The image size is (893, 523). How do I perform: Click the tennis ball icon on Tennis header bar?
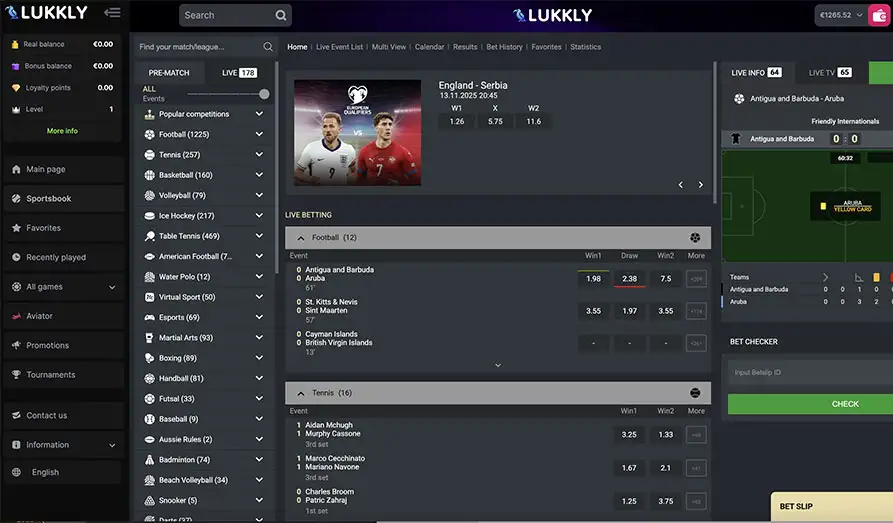(695, 393)
